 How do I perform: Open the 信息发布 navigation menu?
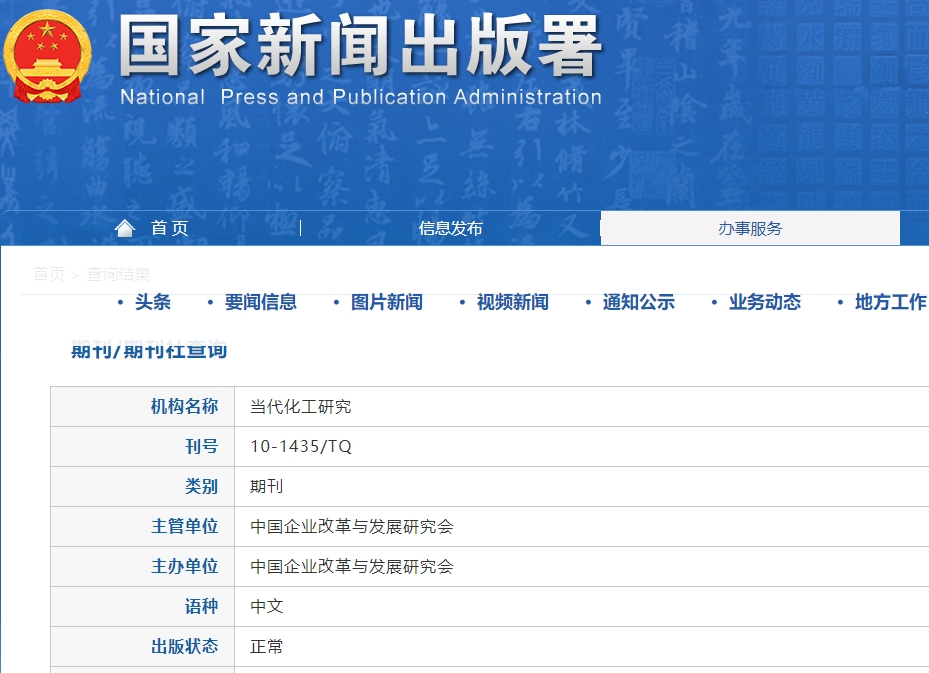tap(450, 229)
